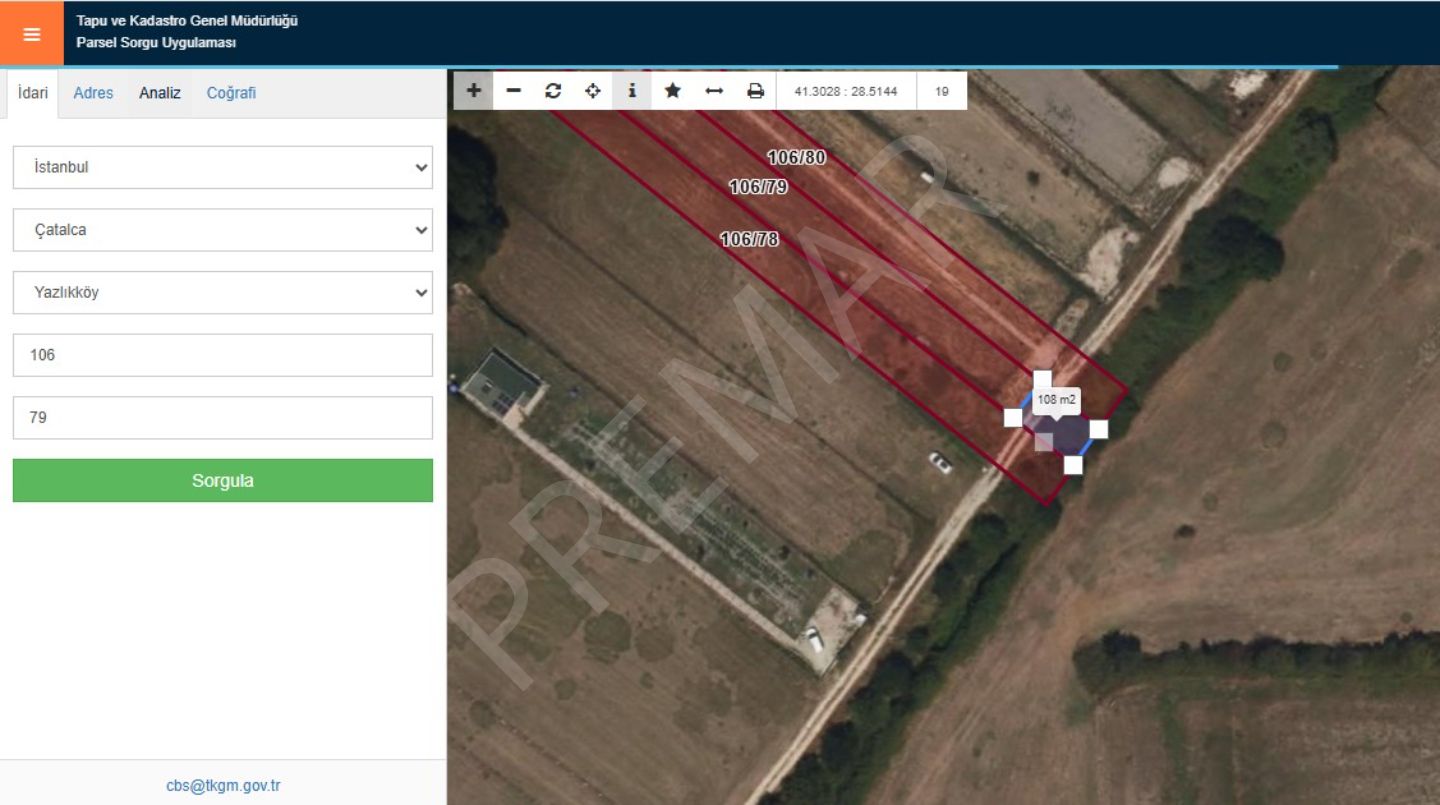Select the info tool icon
1440x805 pixels.
[632, 91]
